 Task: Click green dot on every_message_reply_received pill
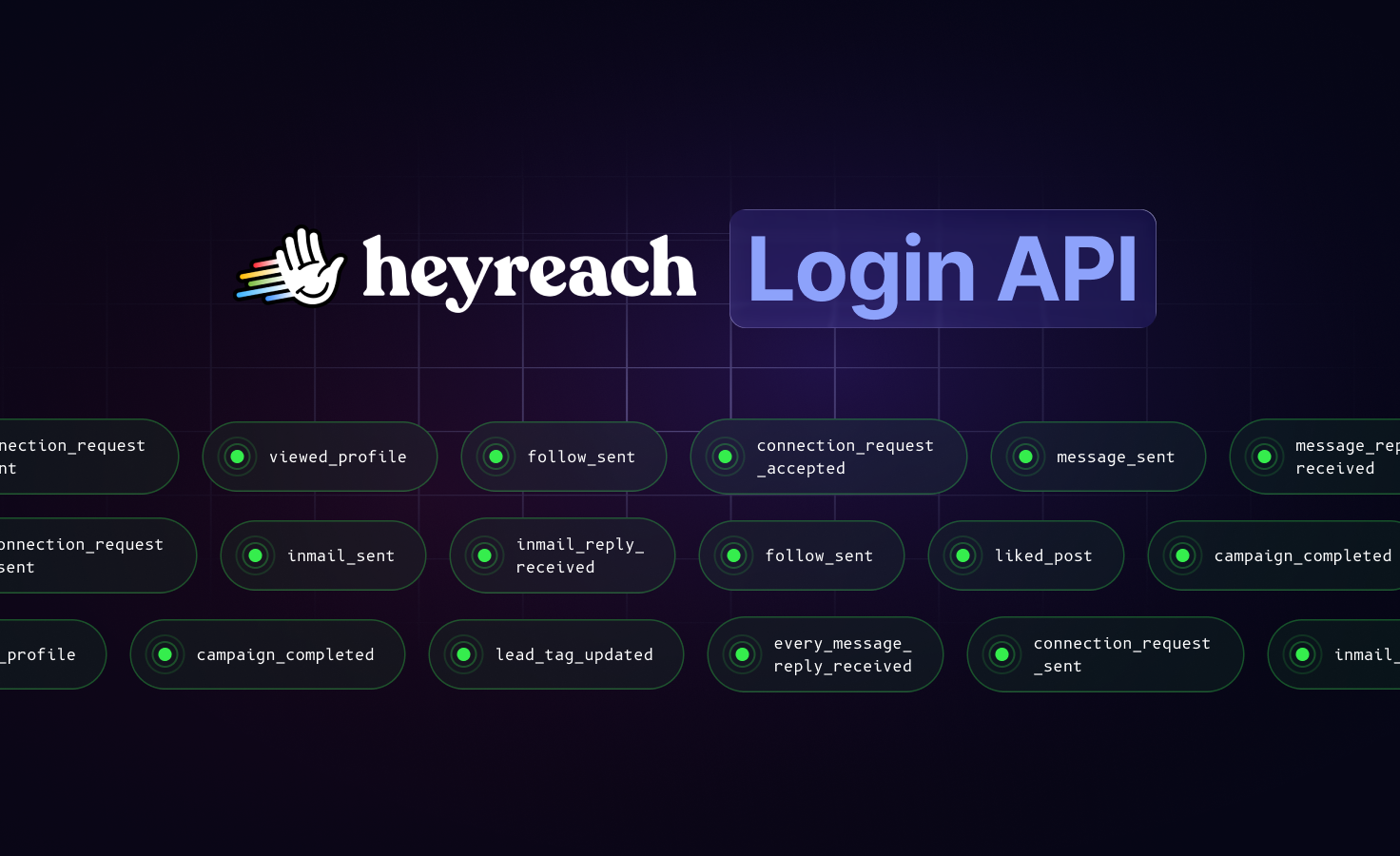coord(743,654)
